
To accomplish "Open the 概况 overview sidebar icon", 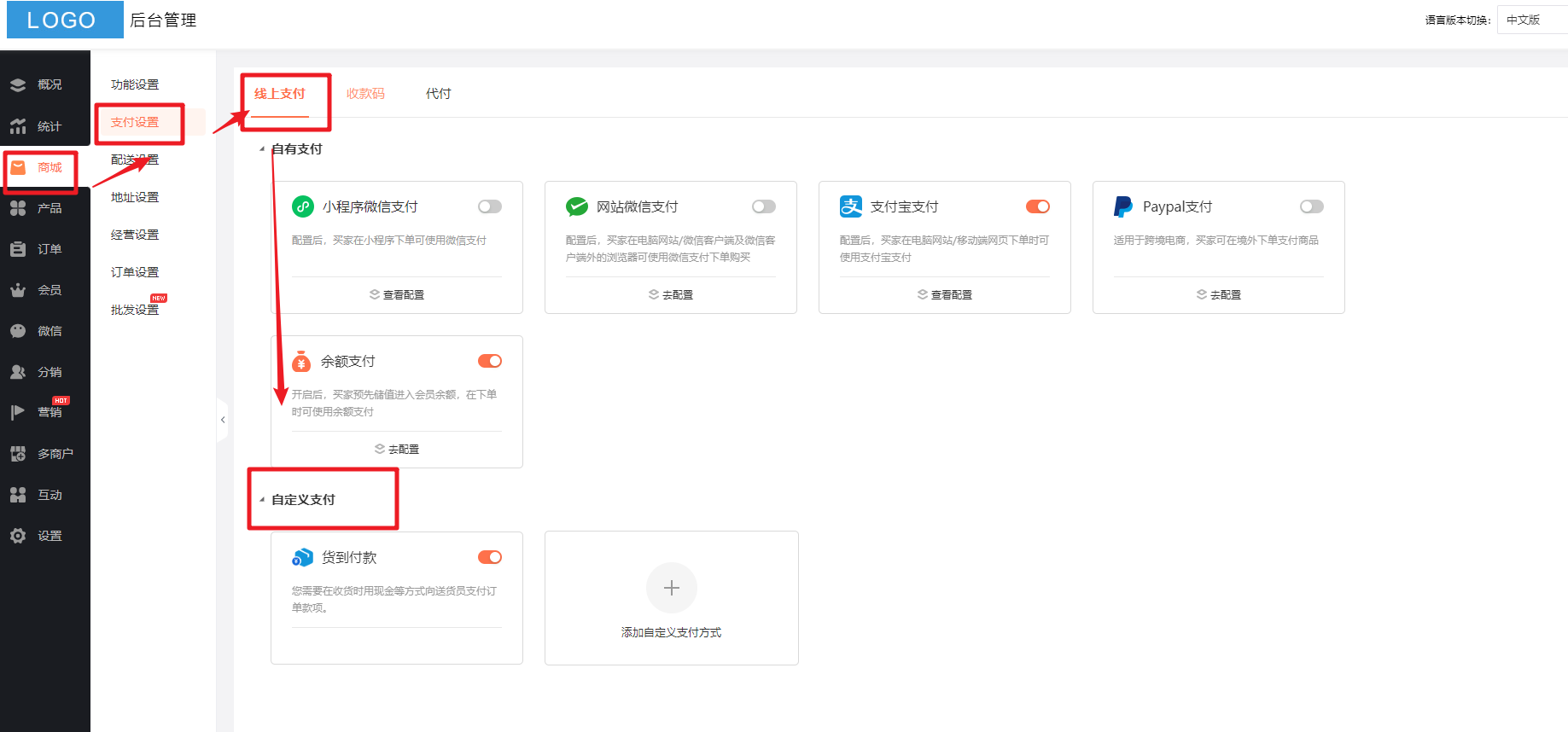I will coord(18,84).
